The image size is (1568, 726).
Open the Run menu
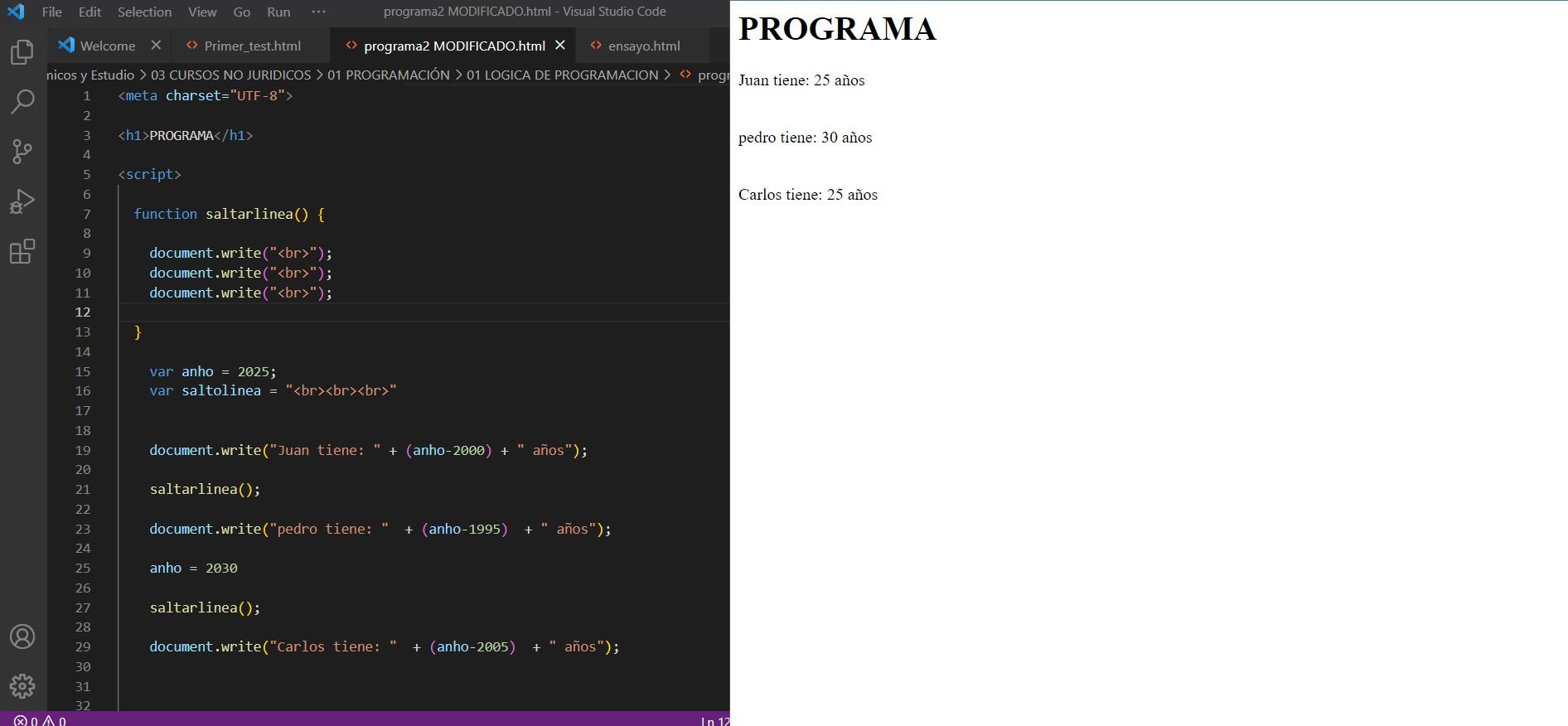pos(278,12)
